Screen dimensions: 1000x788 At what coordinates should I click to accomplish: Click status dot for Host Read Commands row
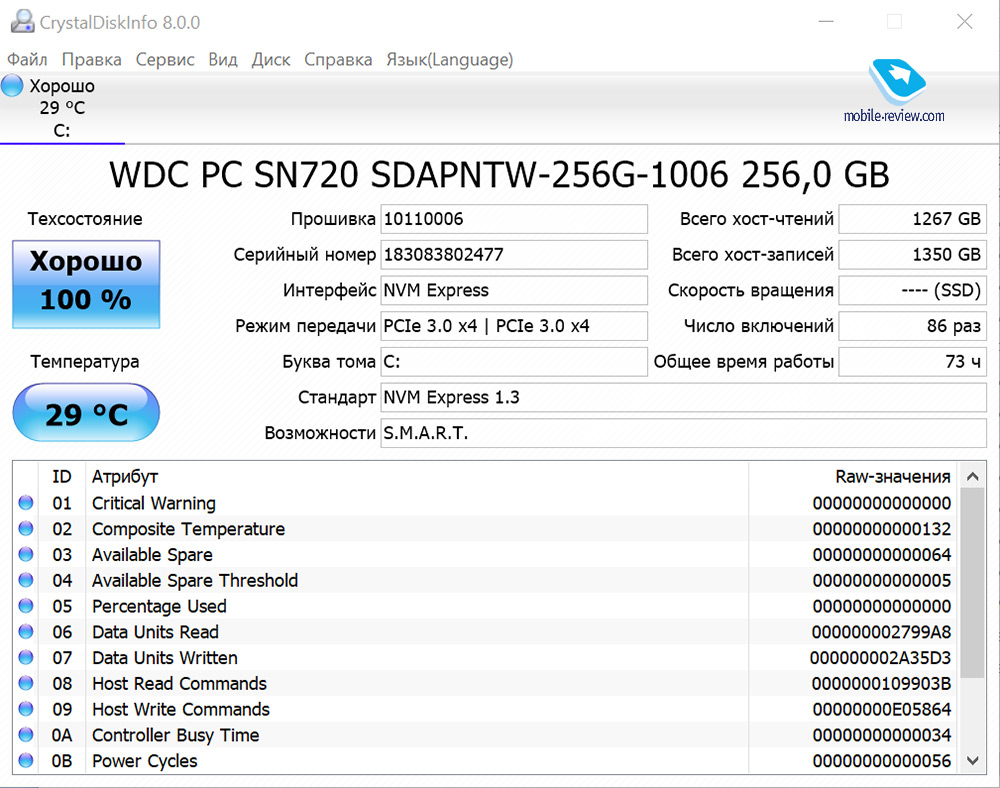point(26,683)
